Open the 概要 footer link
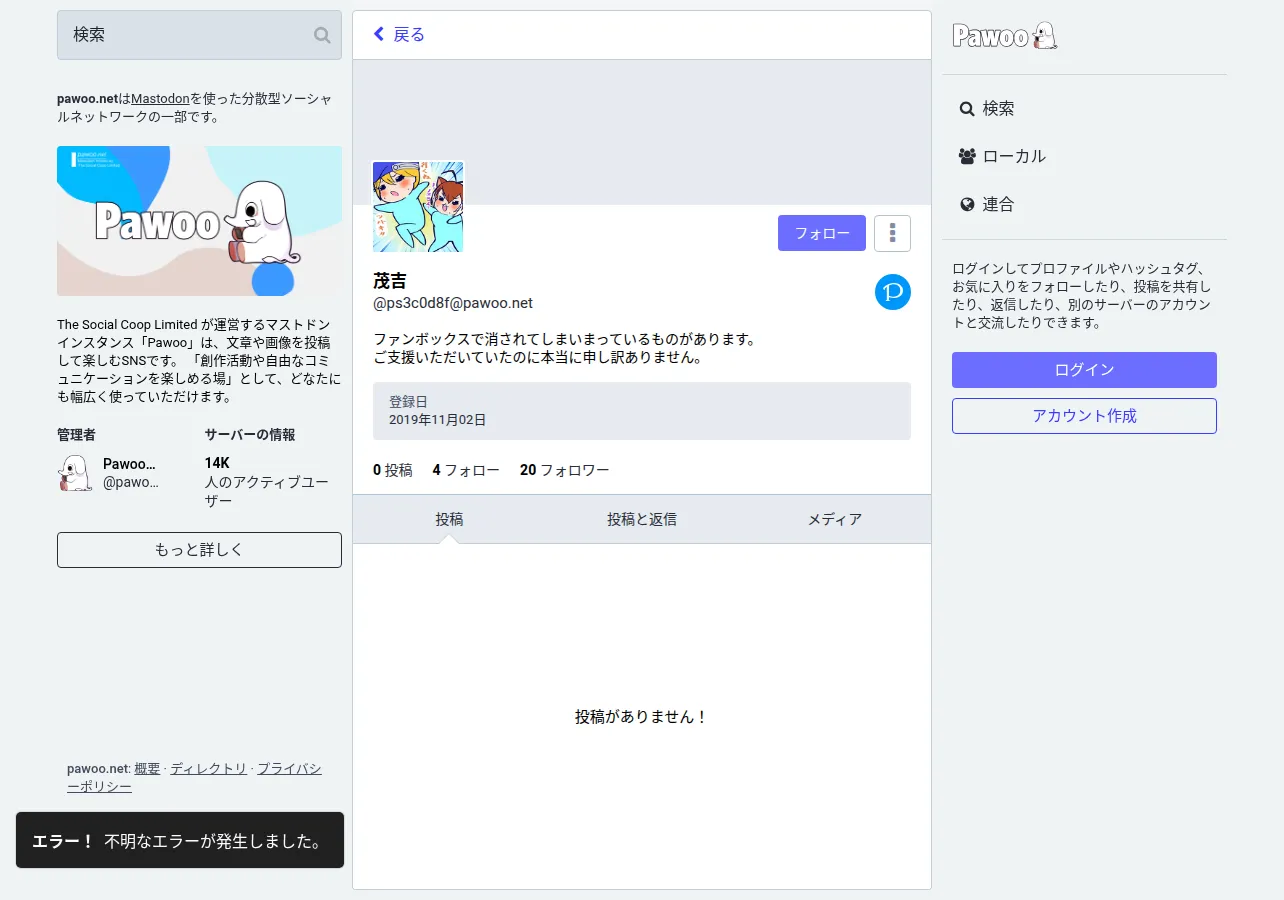This screenshot has height=900, width=1284. pyautogui.click(x=147, y=769)
